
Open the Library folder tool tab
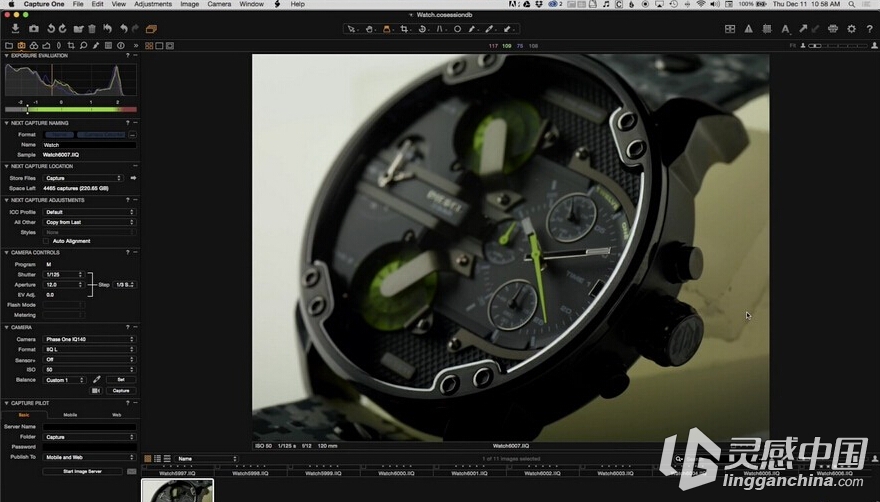pos(9,45)
